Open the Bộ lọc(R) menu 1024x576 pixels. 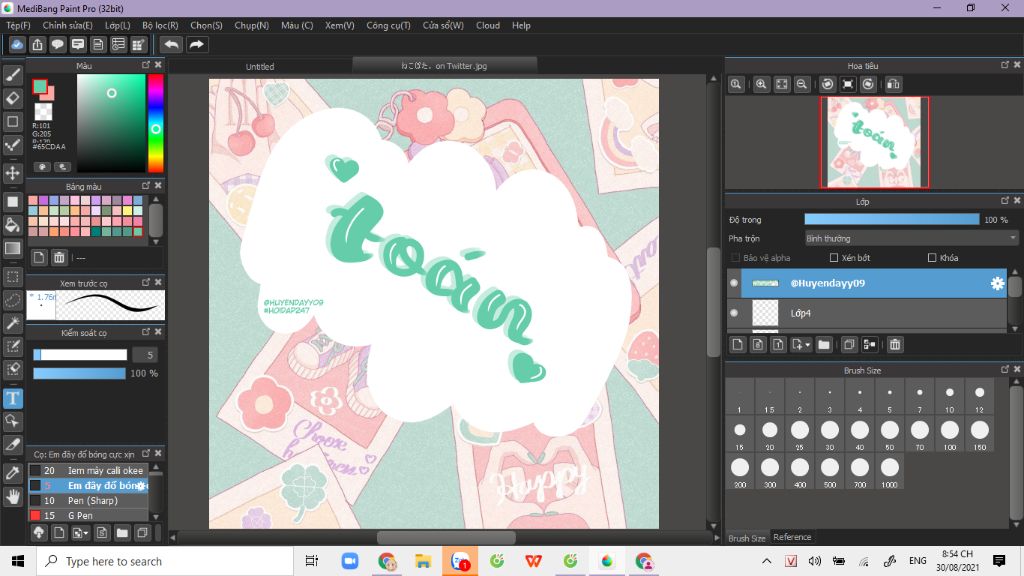(160, 25)
